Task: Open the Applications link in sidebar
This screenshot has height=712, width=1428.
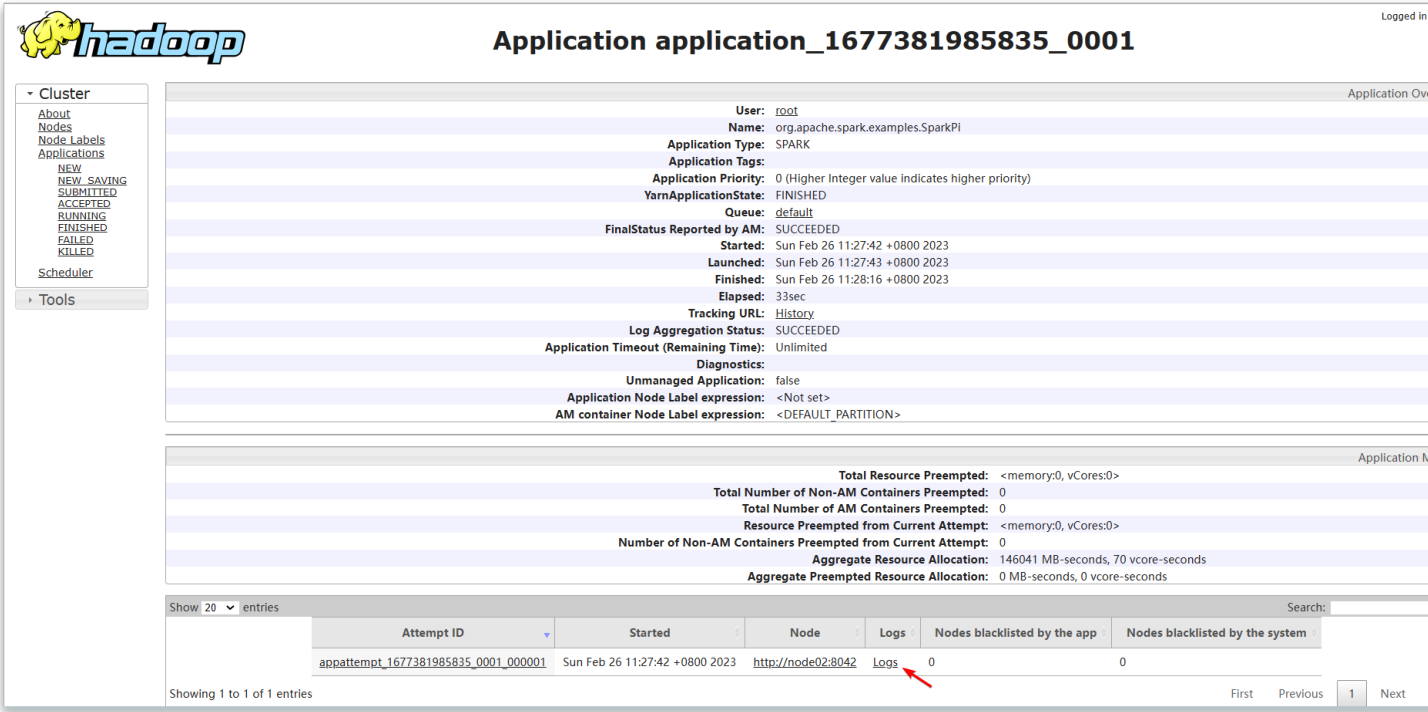Action: [71, 153]
